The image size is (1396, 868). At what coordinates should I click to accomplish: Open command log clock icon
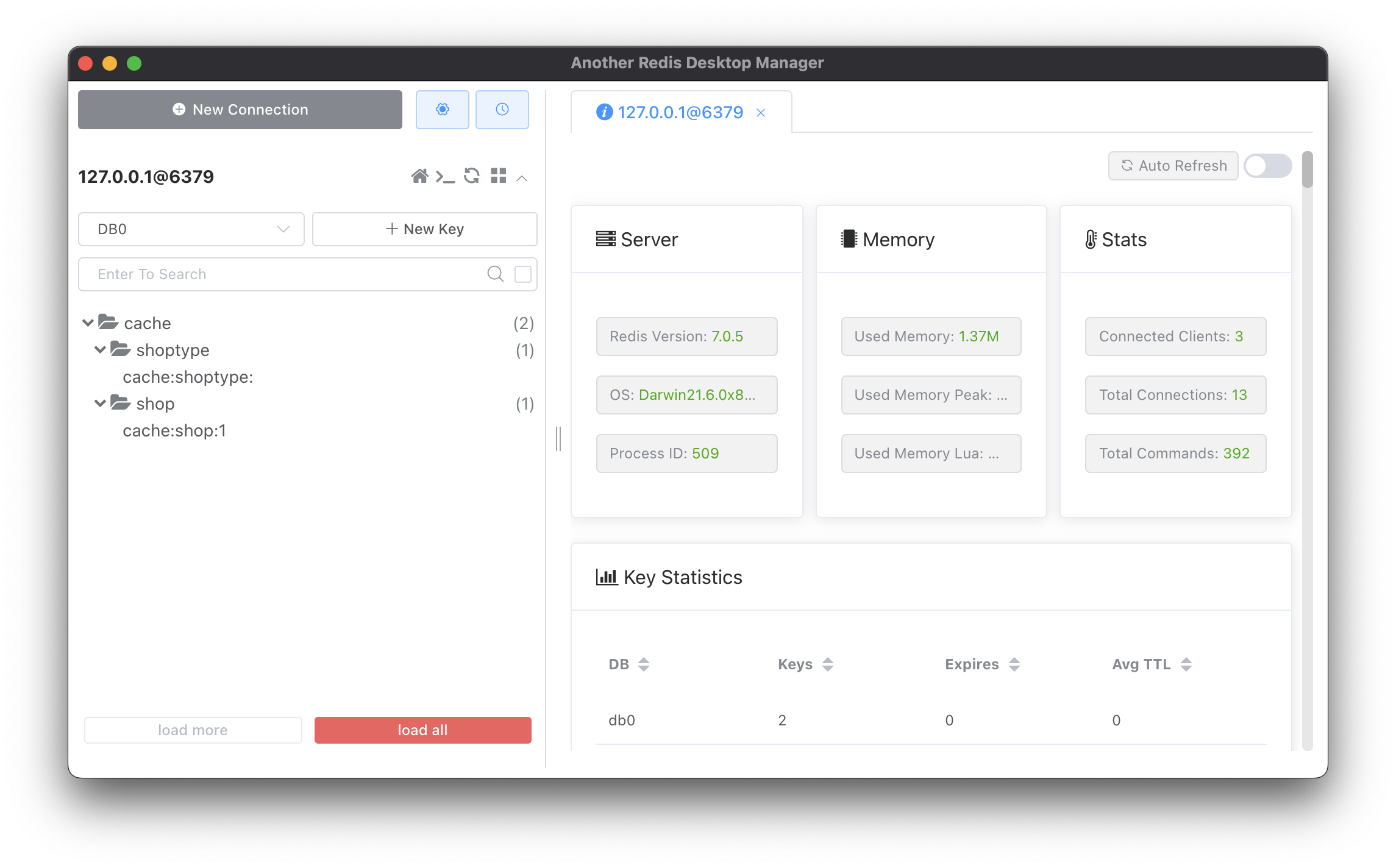tap(502, 110)
